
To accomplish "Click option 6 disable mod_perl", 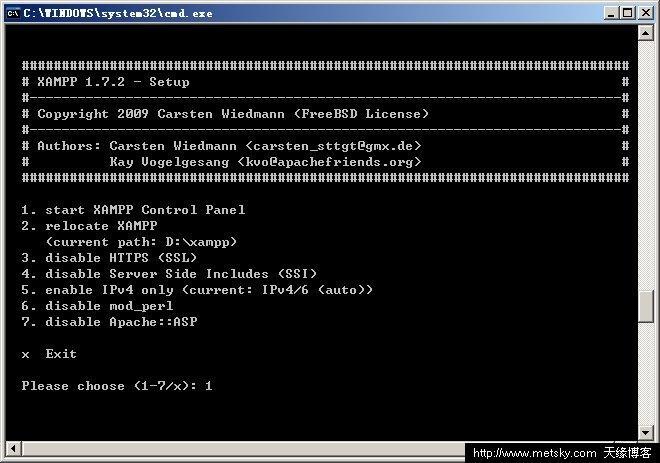I will 97,306.
